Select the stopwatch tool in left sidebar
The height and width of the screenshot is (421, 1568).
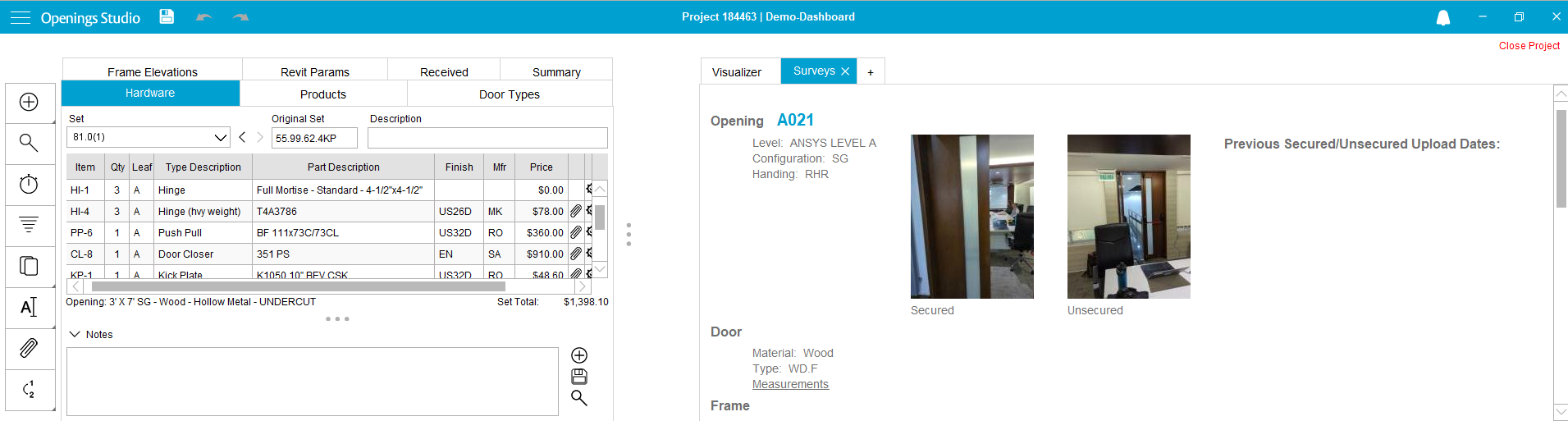[29, 184]
